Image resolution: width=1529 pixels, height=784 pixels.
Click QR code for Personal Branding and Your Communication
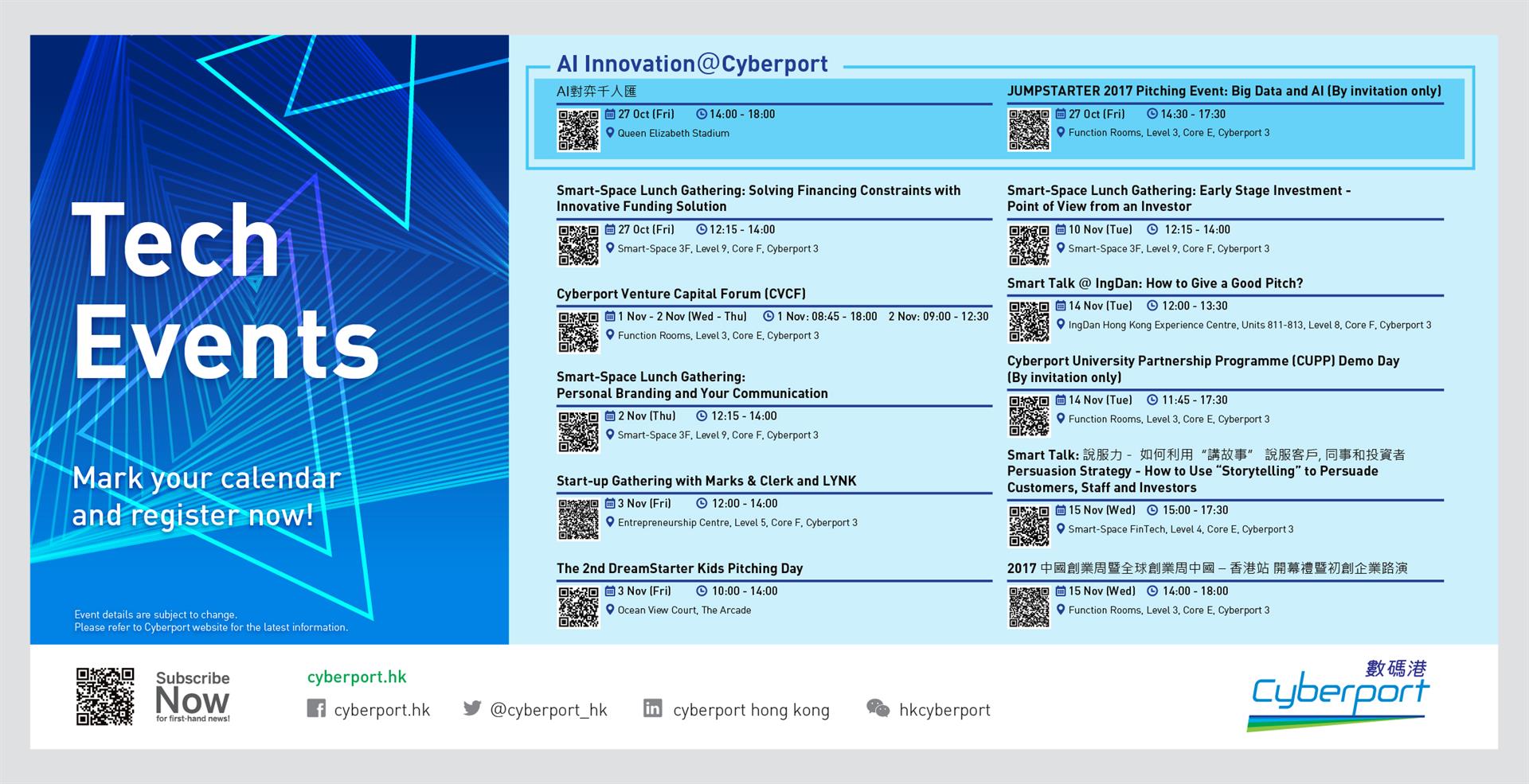point(578,431)
